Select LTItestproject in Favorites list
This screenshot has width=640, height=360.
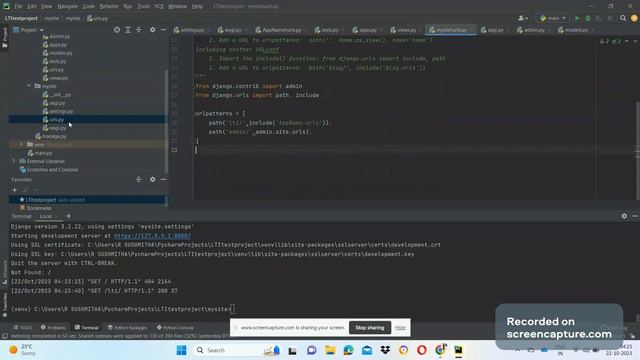87,200
